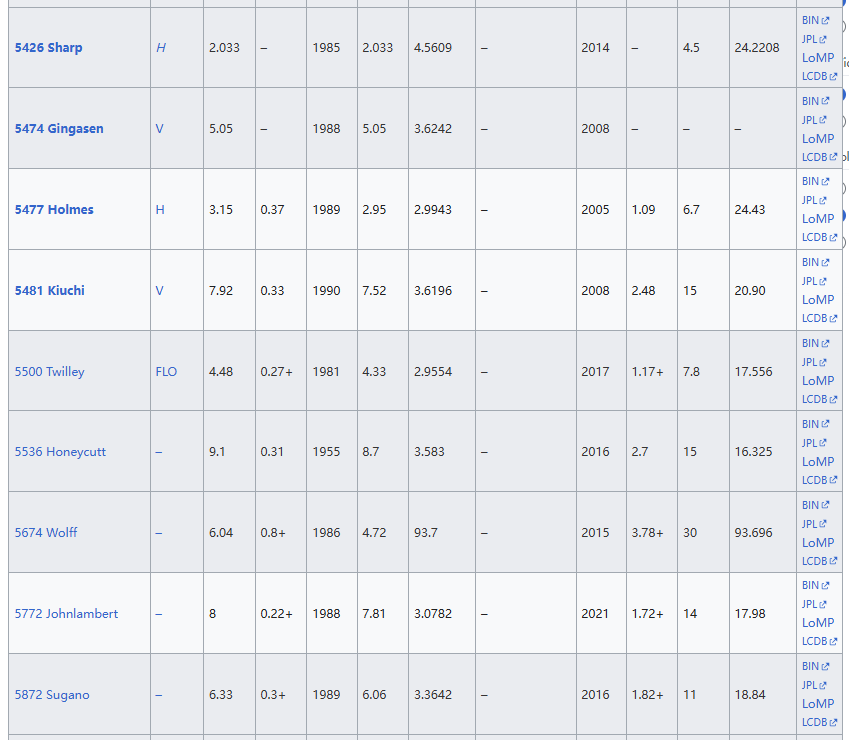
Task: Click the FLO family link for Twilley
Action: tap(166, 372)
